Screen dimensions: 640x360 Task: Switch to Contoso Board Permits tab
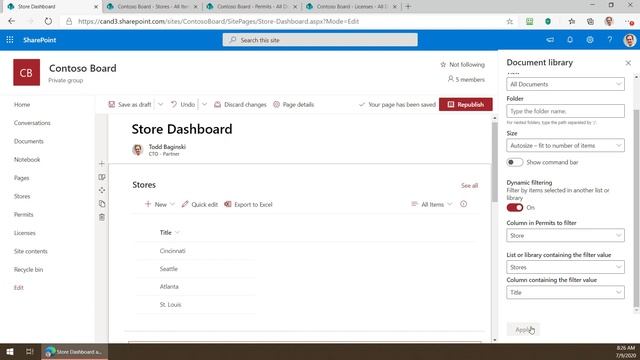(251, 7)
